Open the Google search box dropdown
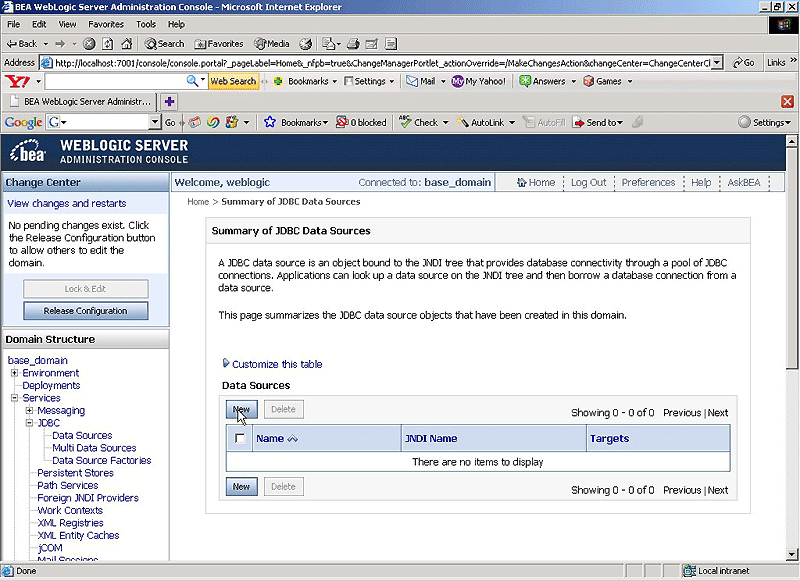The height and width of the screenshot is (581, 800). tap(155, 122)
